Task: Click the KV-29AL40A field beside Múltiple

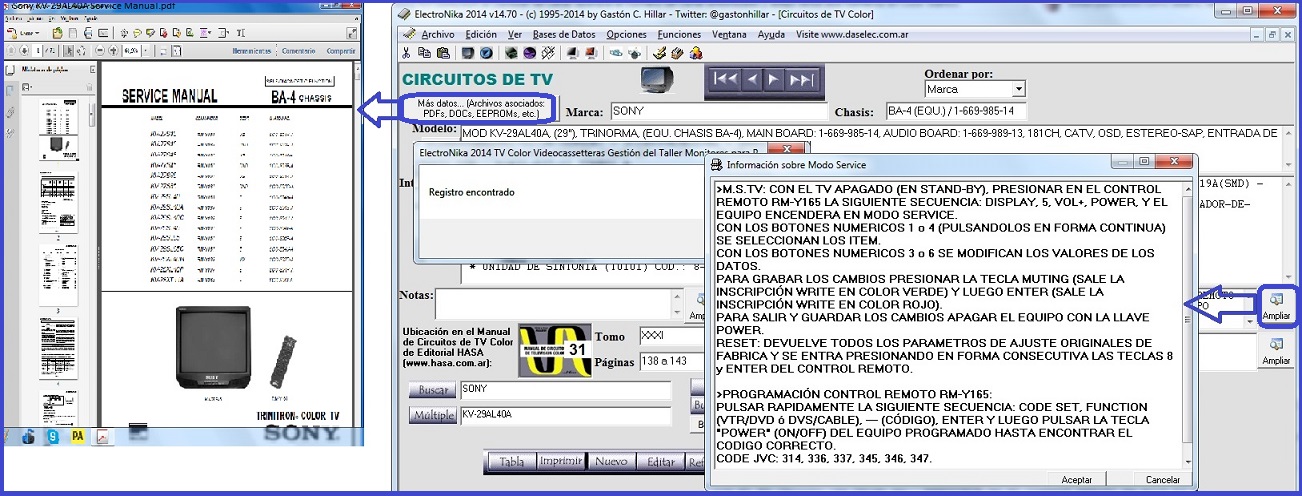Action: point(565,415)
